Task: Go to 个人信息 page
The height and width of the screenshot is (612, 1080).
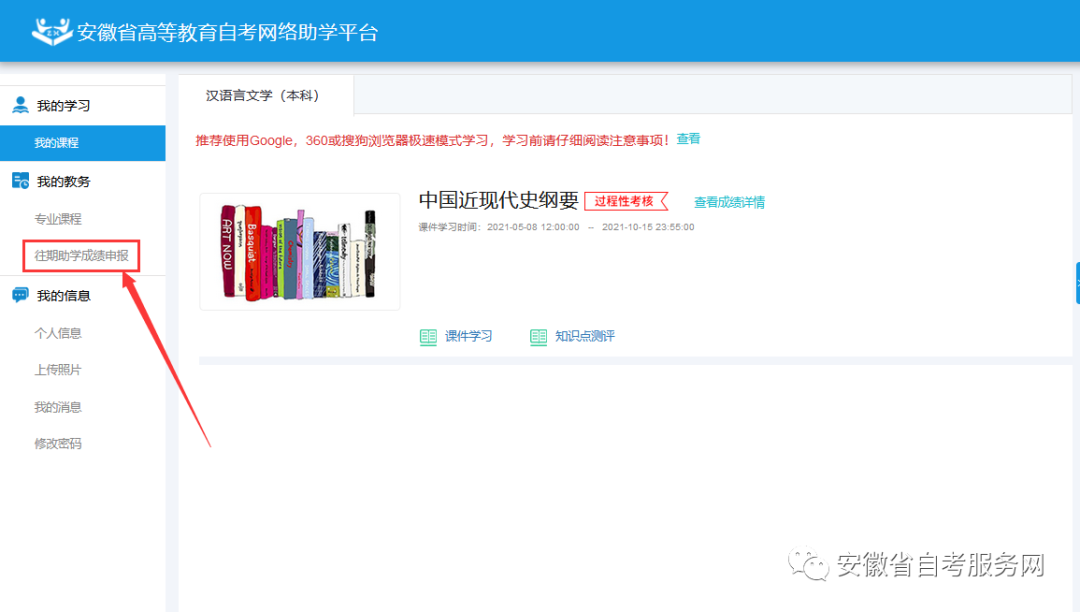Action: (x=58, y=333)
